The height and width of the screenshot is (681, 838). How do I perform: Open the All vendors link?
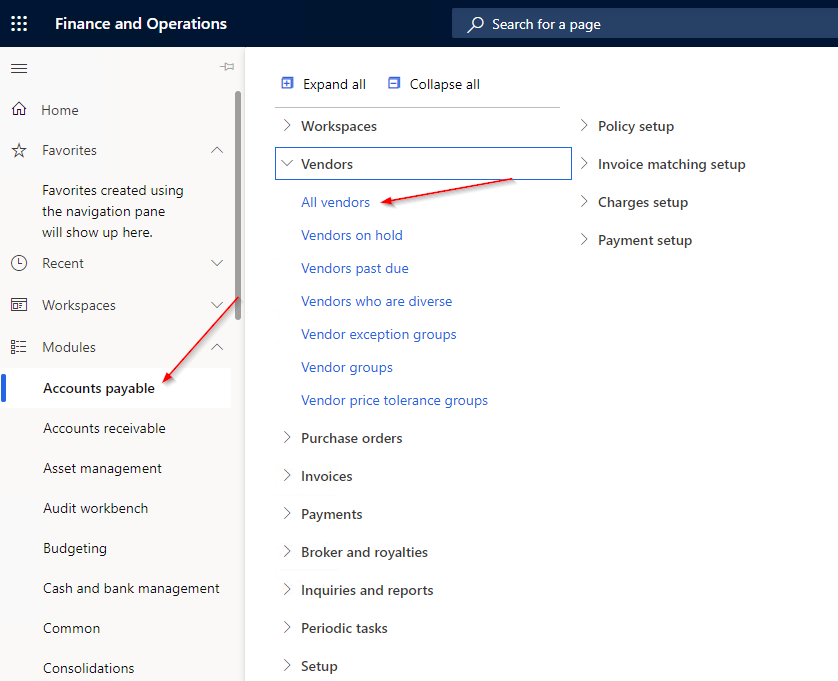[x=335, y=202]
